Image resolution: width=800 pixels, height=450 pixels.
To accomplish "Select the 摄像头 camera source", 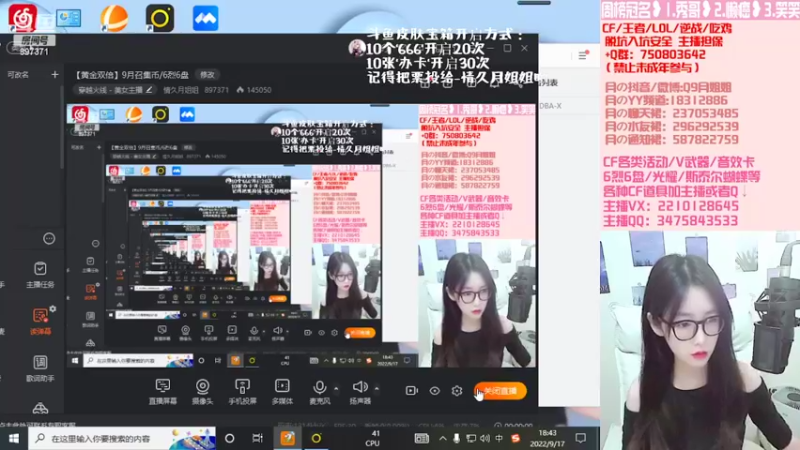I will point(203,391).
